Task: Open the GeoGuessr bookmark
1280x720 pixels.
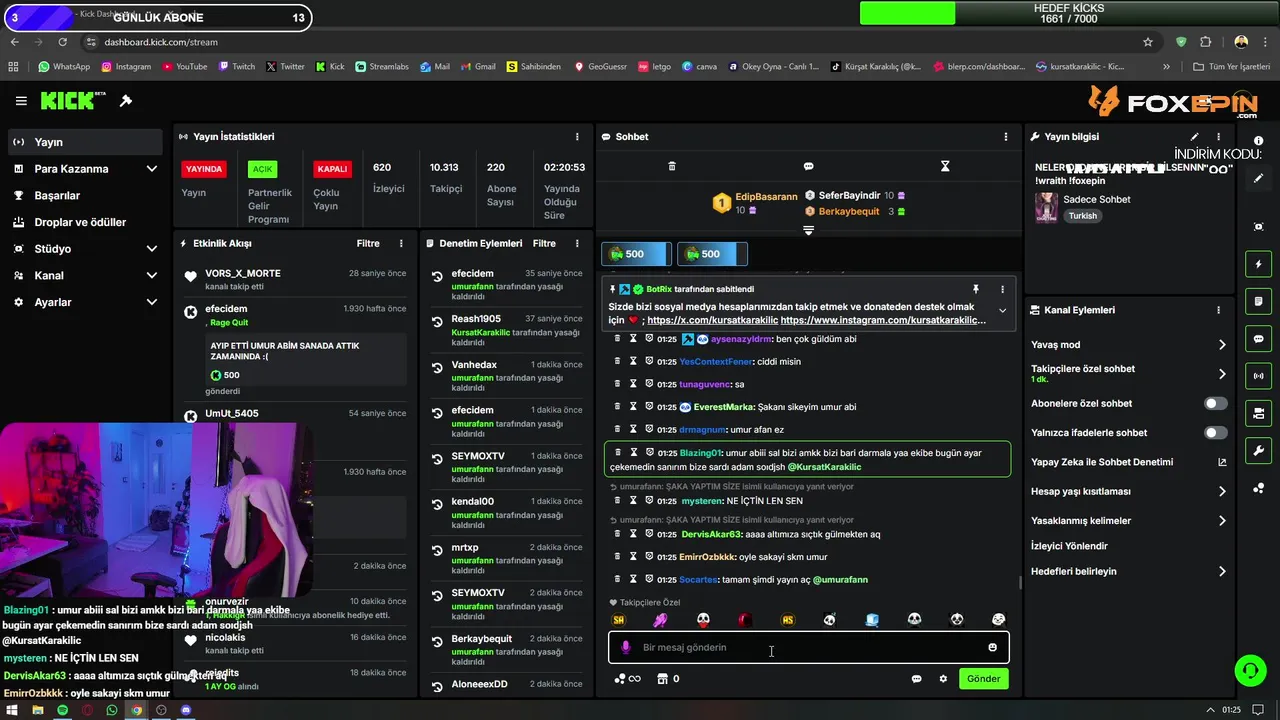Action: (x=600, y=67)
